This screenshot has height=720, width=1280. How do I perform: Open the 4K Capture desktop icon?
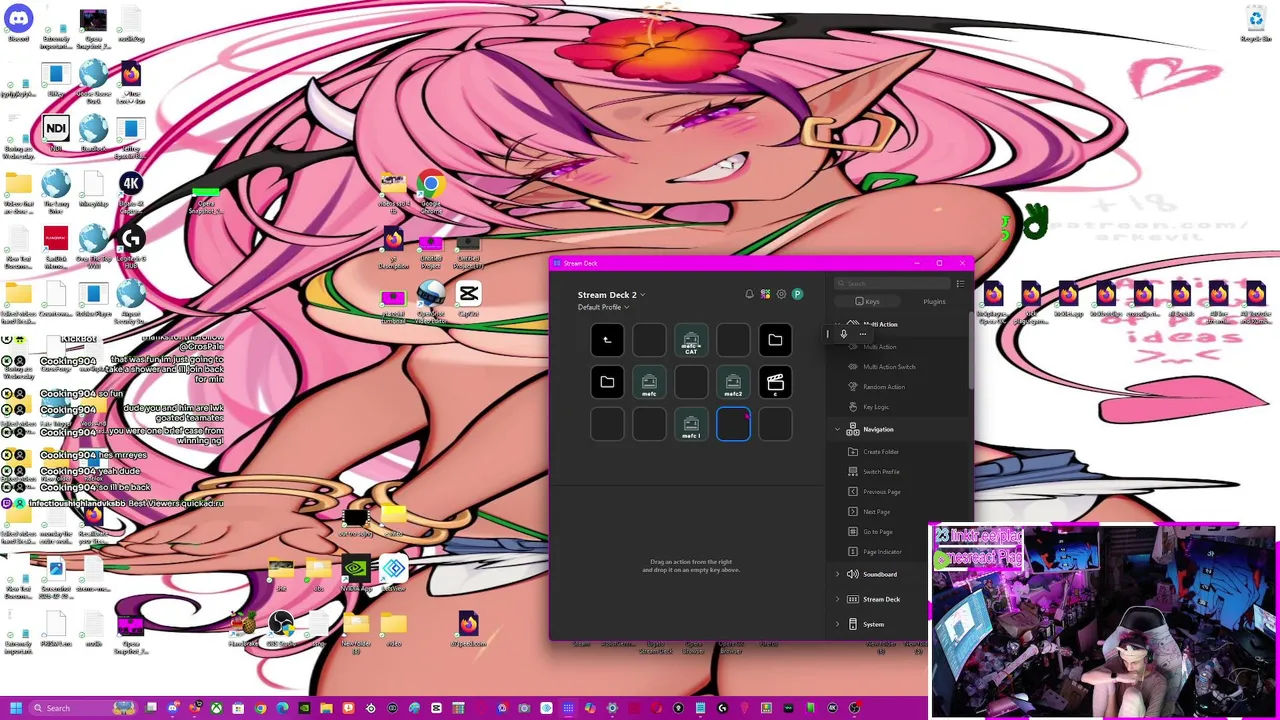pos(131,189)
